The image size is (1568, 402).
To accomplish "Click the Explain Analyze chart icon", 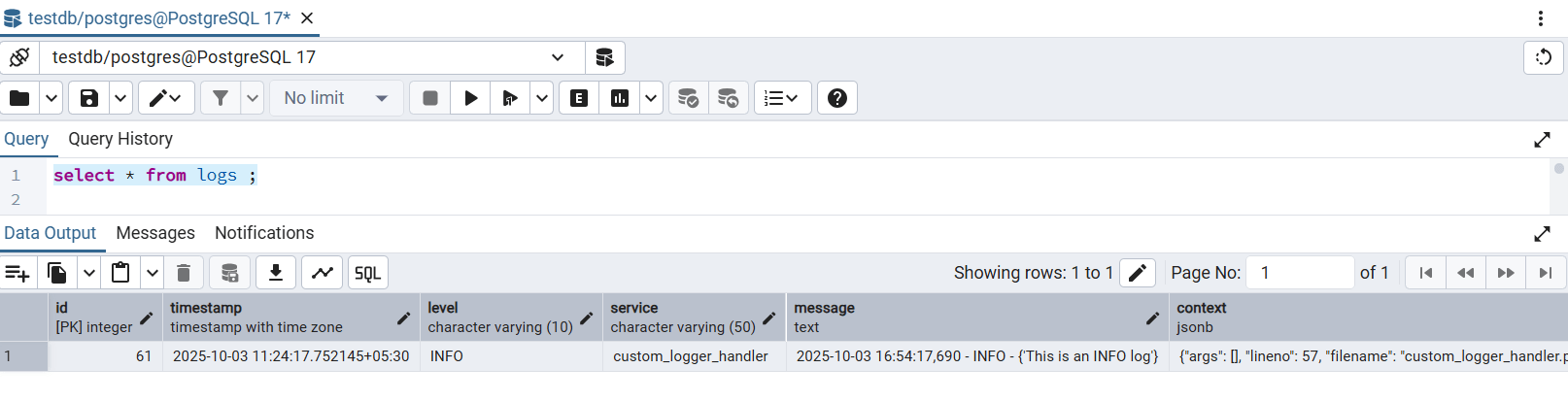I will [620, 98].
